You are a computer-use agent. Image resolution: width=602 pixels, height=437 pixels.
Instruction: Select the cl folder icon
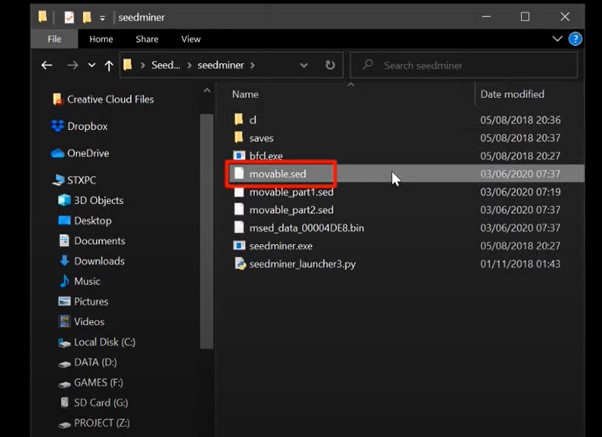[x=239, y=119]
